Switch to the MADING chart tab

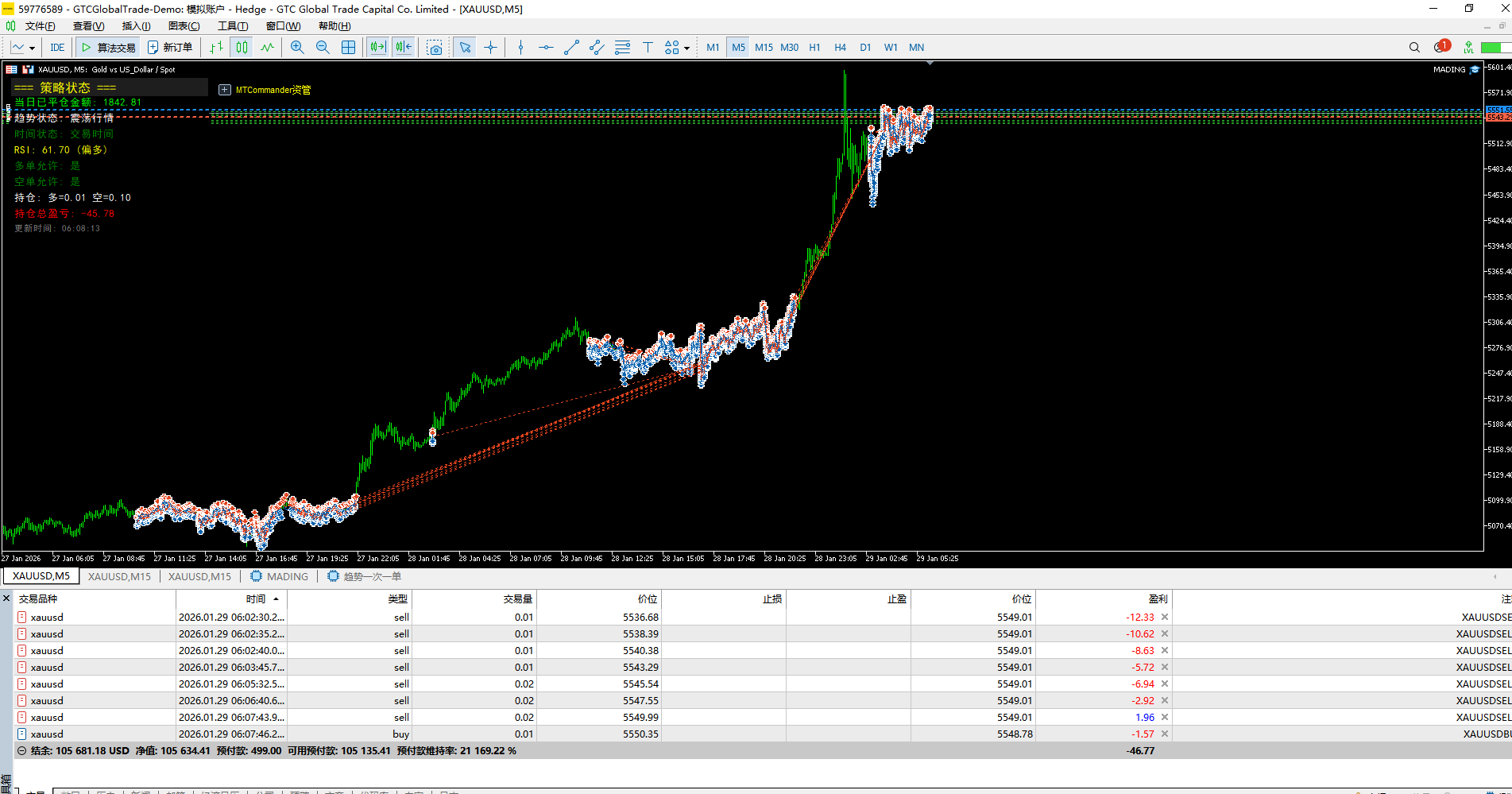[x=280, y=576]
